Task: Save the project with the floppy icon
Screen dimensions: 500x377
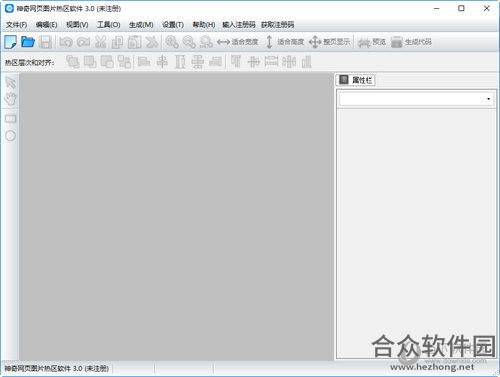Action: [45, 42]
